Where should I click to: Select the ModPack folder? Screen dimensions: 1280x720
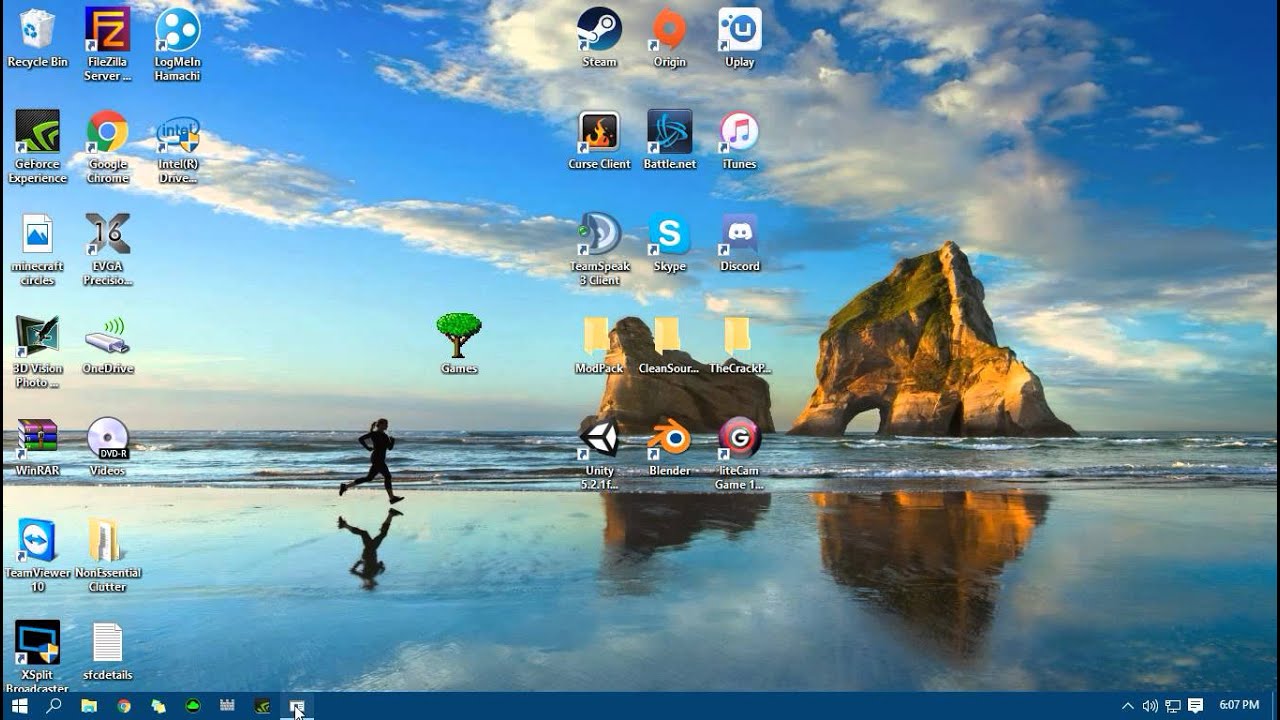pyautogui.click(x=600, y=345)
